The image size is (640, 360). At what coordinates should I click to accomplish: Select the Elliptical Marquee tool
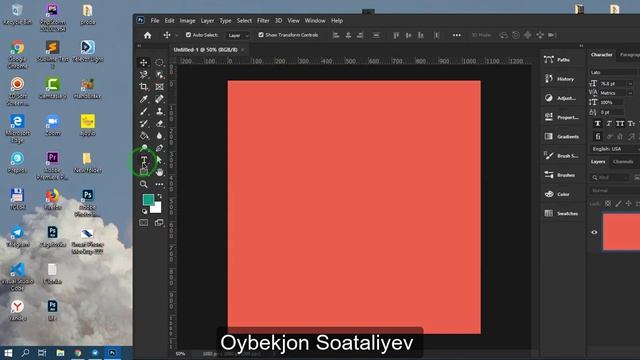pyautogui.click(x=159, y=62)
